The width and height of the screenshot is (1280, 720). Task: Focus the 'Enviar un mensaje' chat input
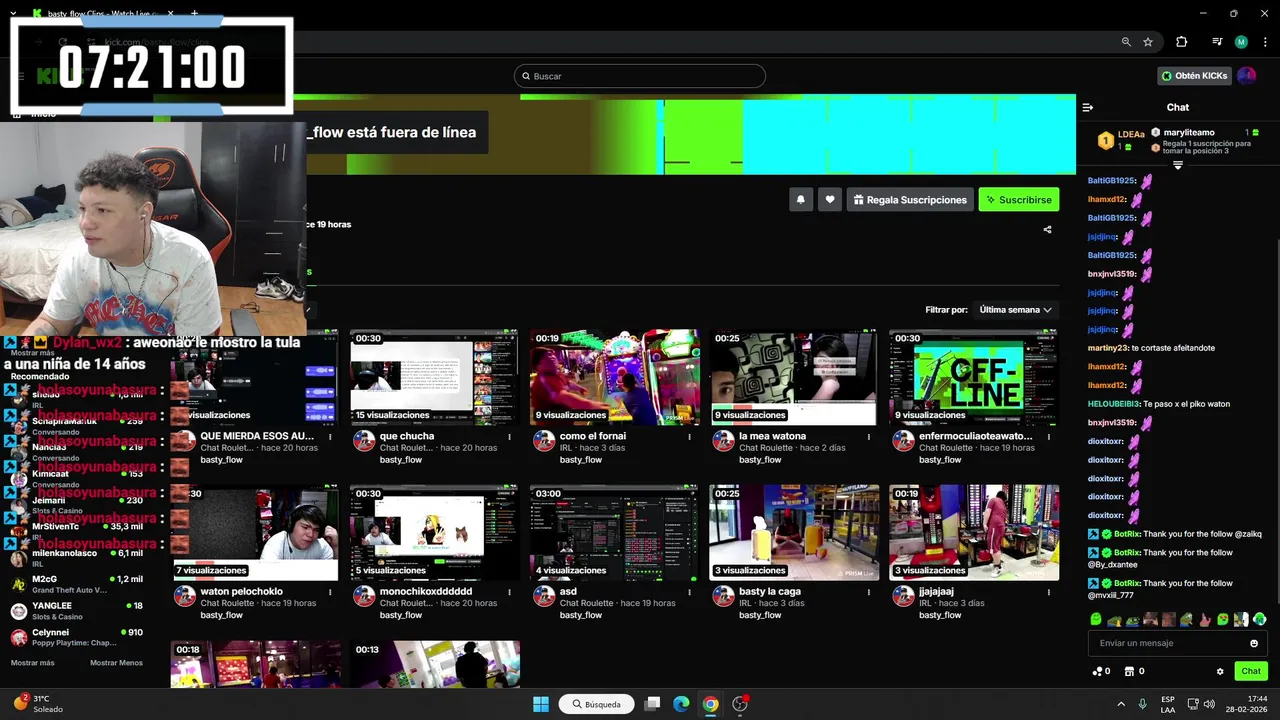(x=1177, y=643)
